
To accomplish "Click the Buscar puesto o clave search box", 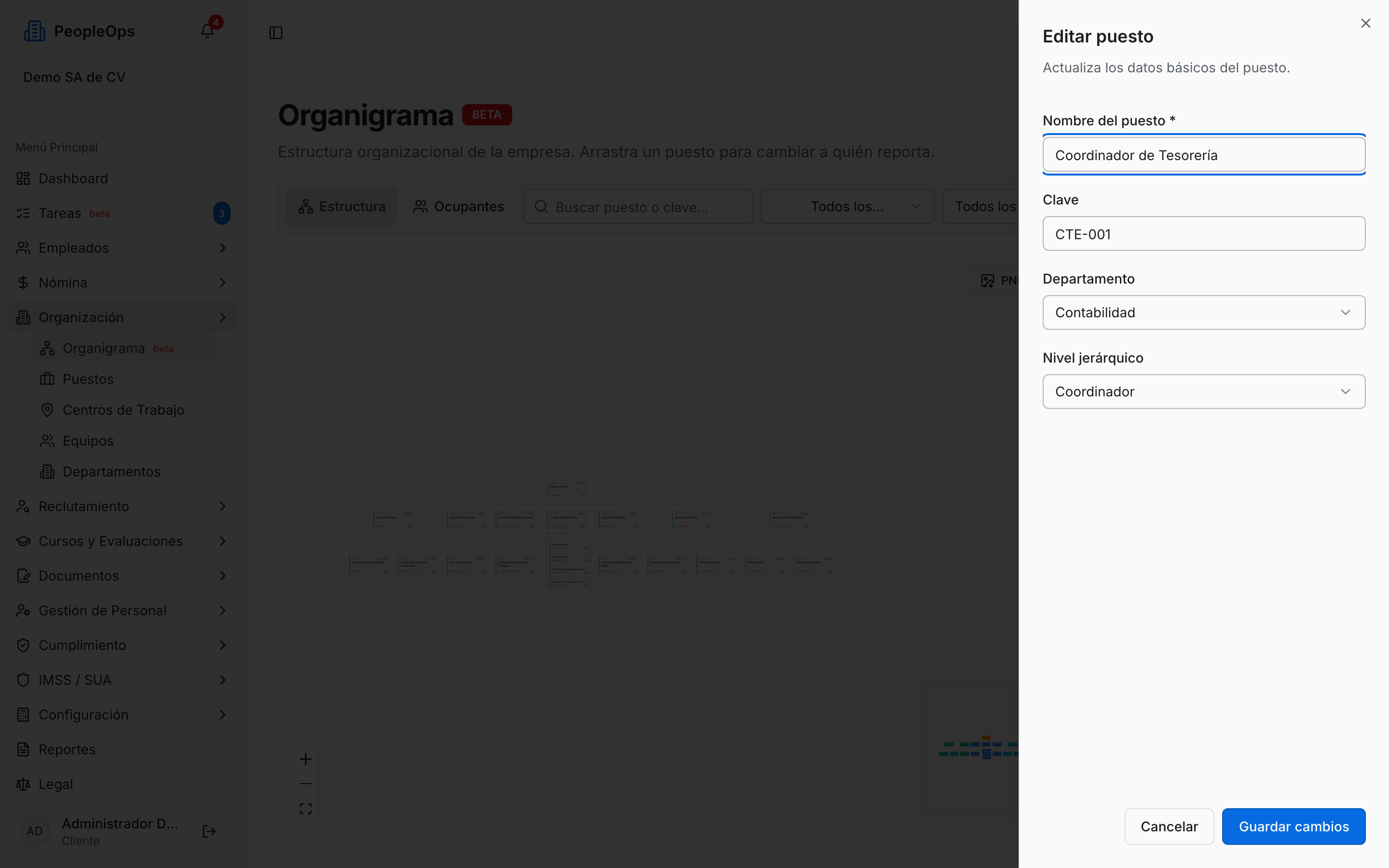I will tap(638, 207).
